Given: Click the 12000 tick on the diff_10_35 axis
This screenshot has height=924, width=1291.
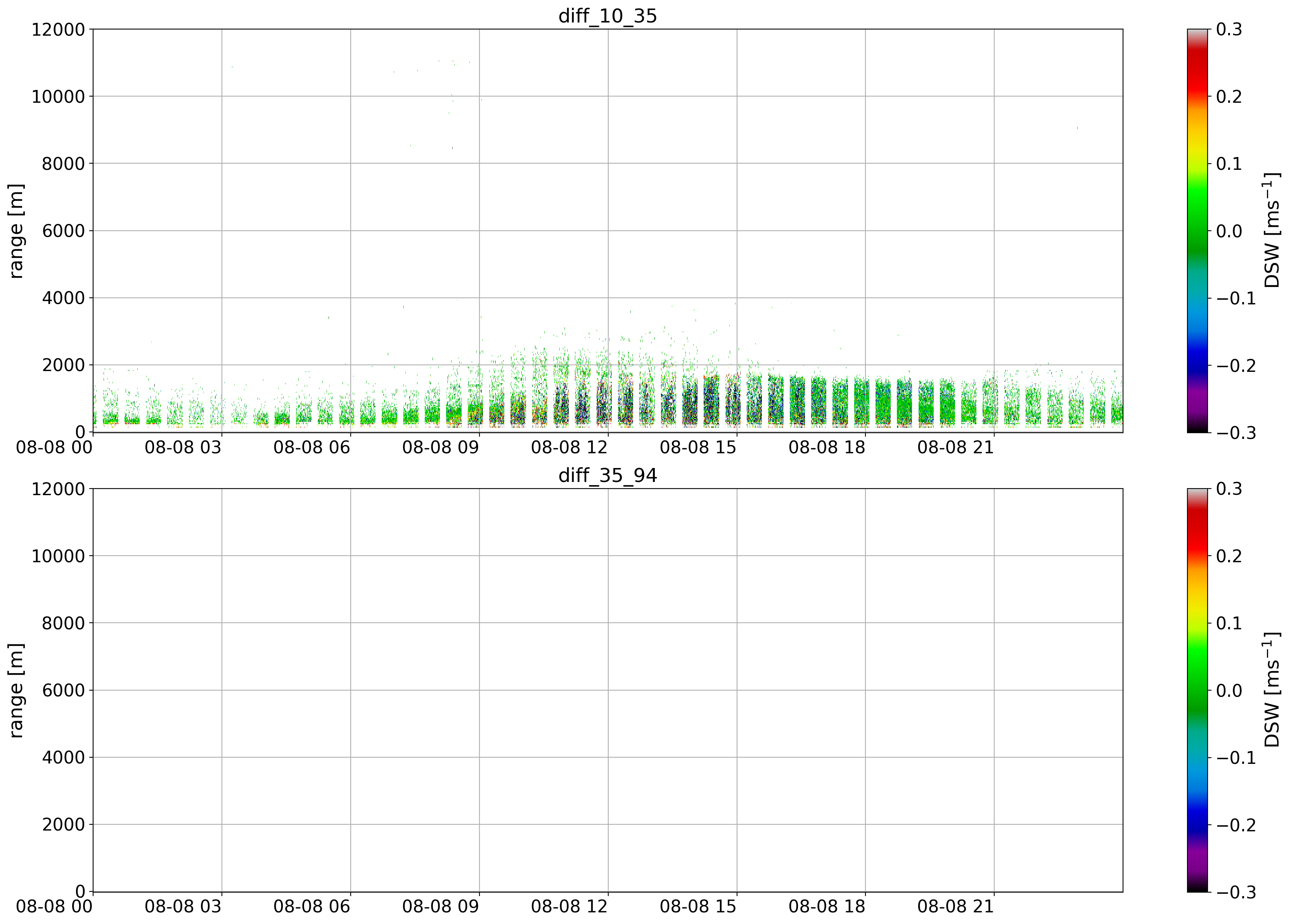Looking at the screenshot, I should (58, 29).
